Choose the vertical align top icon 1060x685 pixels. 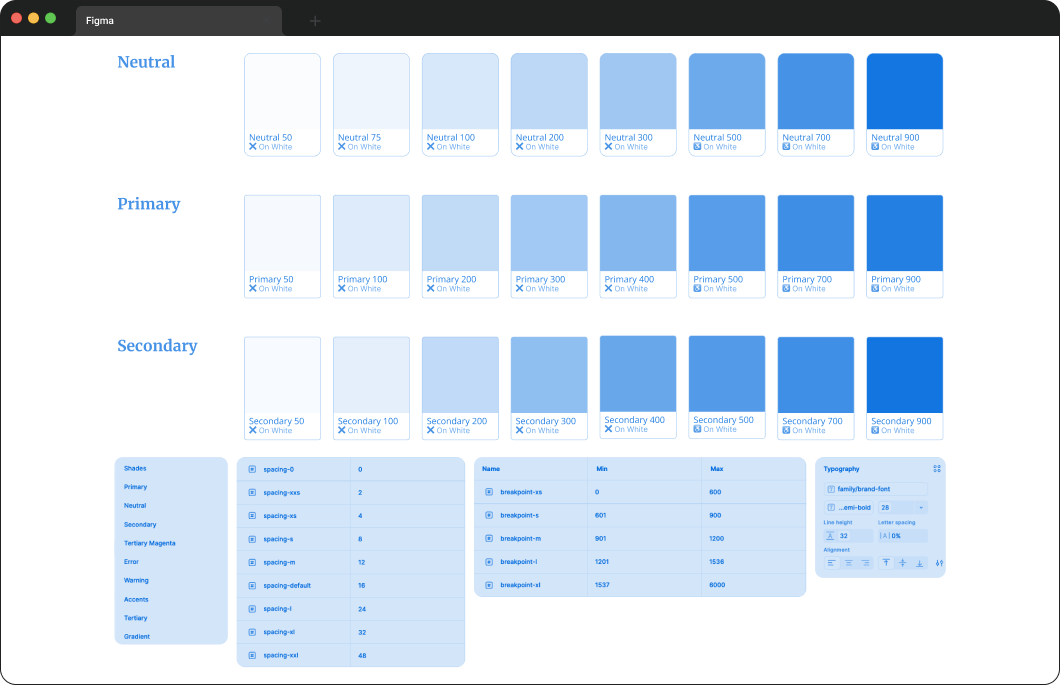[886, 563]
